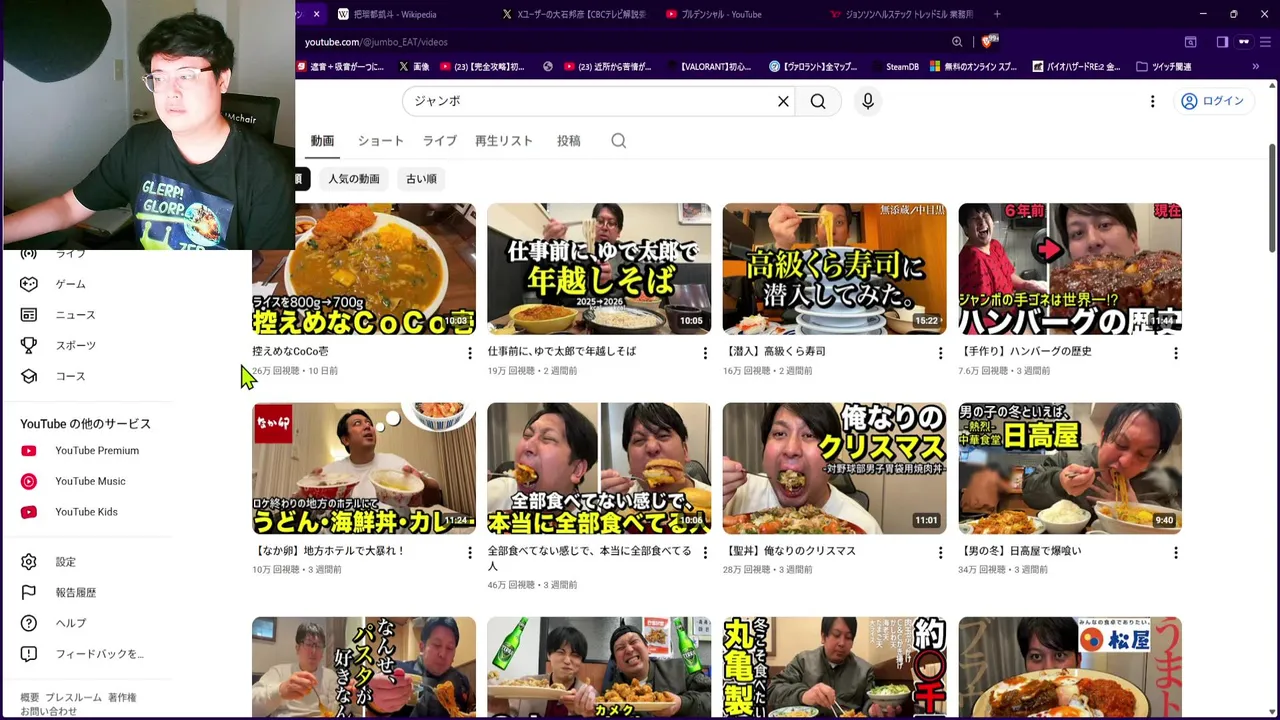This screenshot has height=720, width=1280.
Task: Sort videos with the 古い順 chip
Action: tap(421, 179)
